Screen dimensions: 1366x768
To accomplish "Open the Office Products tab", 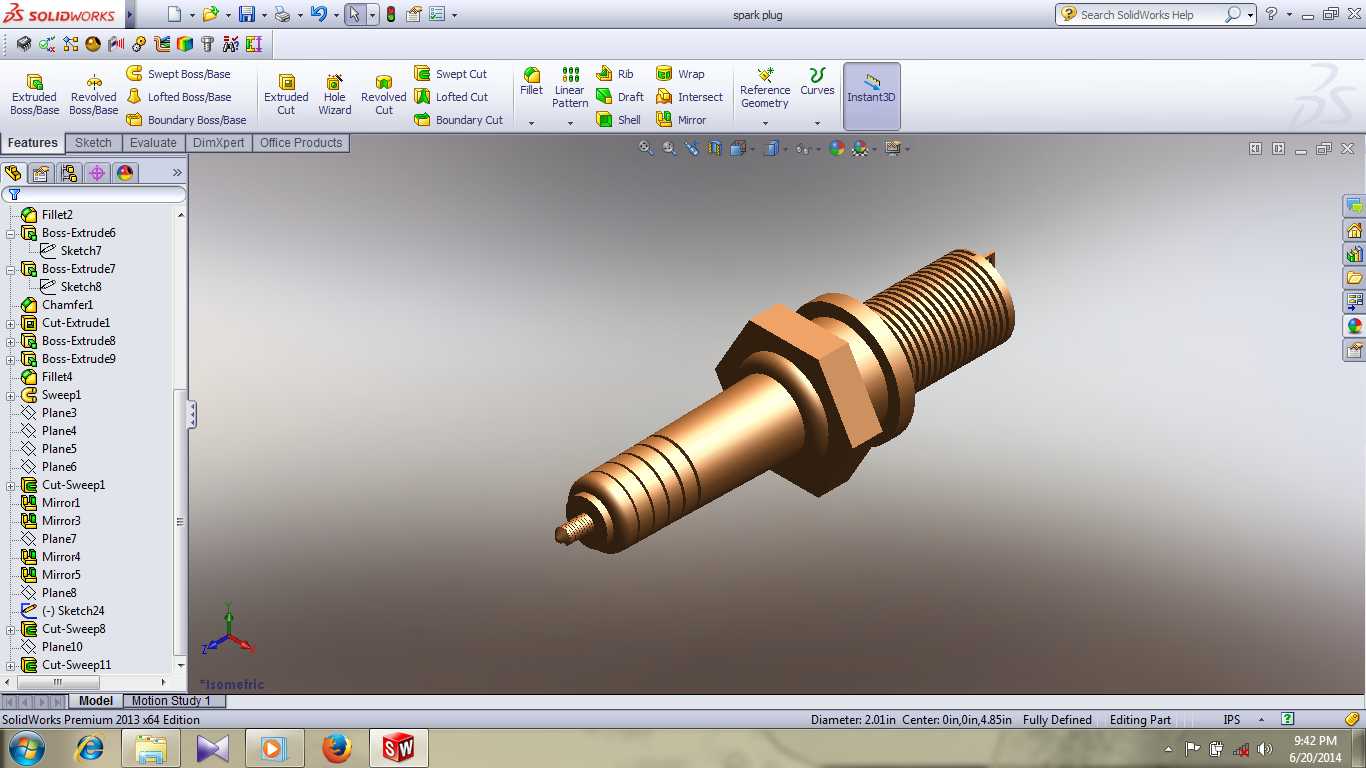I will [x=301, y=143].
